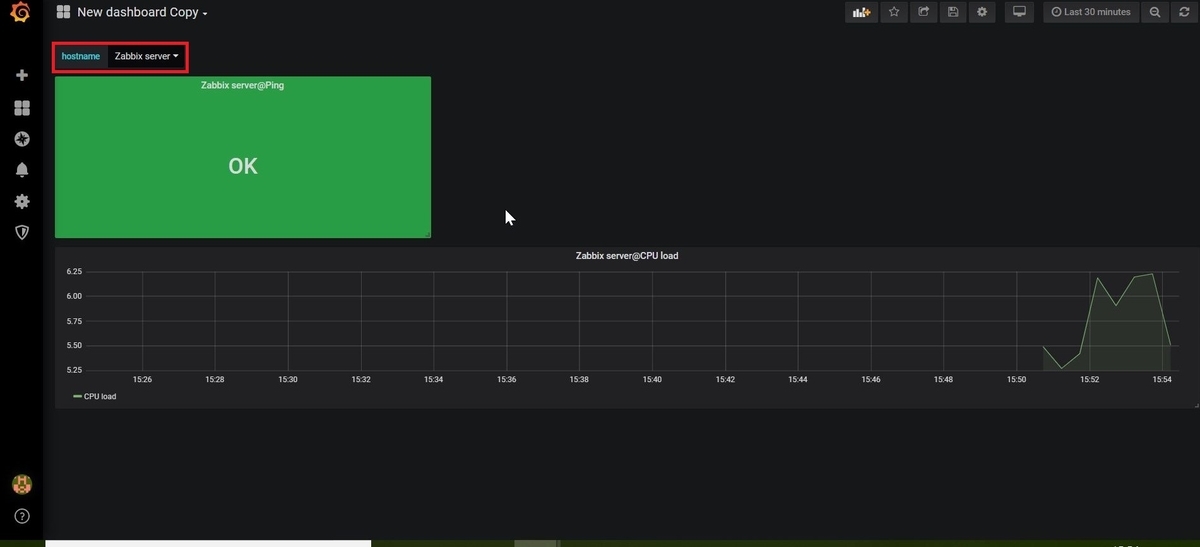Screen dimensions: 1200x547
Task: Click the Ping panel resize handle
Action: point(427,234)
